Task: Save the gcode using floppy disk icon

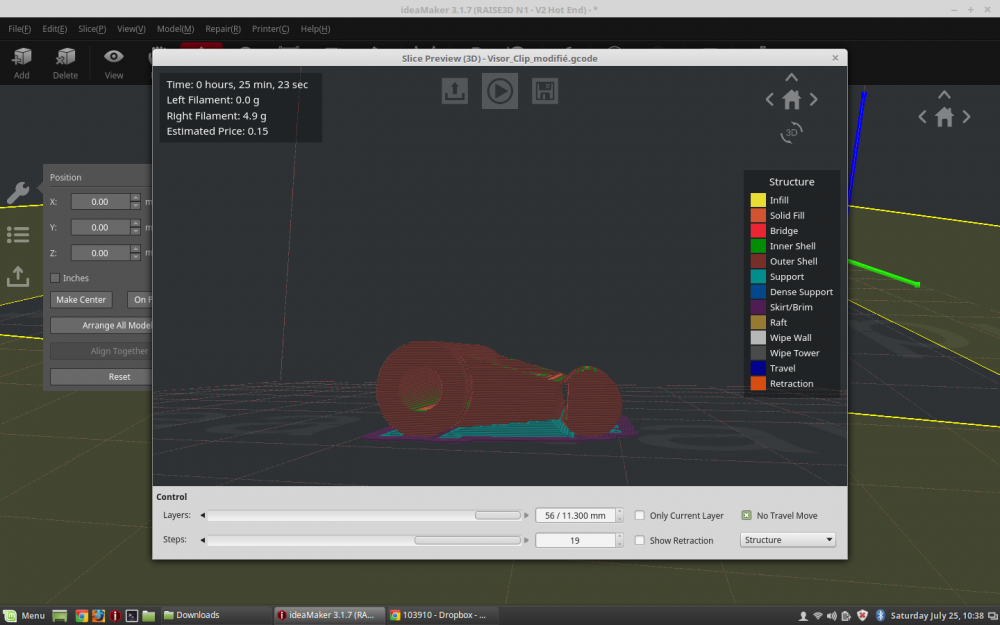Action: point(545,91)
